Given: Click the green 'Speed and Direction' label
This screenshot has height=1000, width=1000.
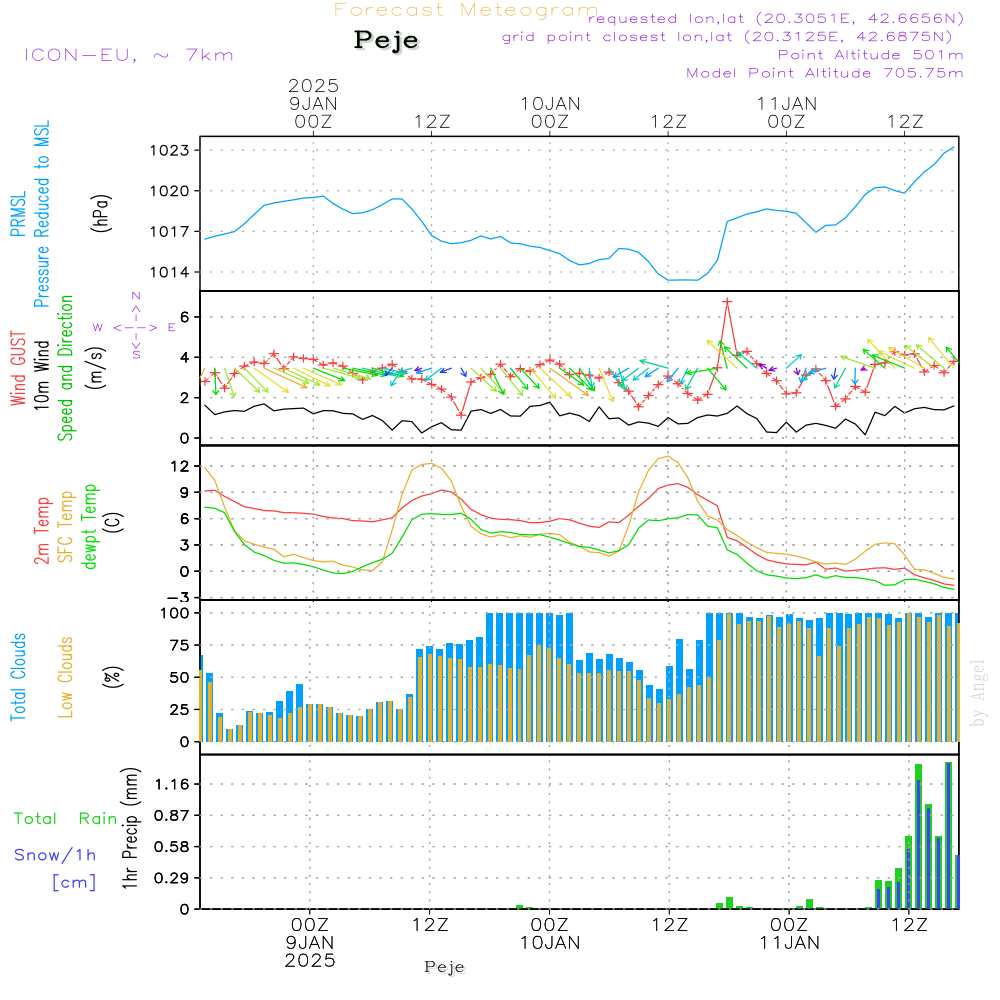Looking at the screenshot, I should (65, 368).
